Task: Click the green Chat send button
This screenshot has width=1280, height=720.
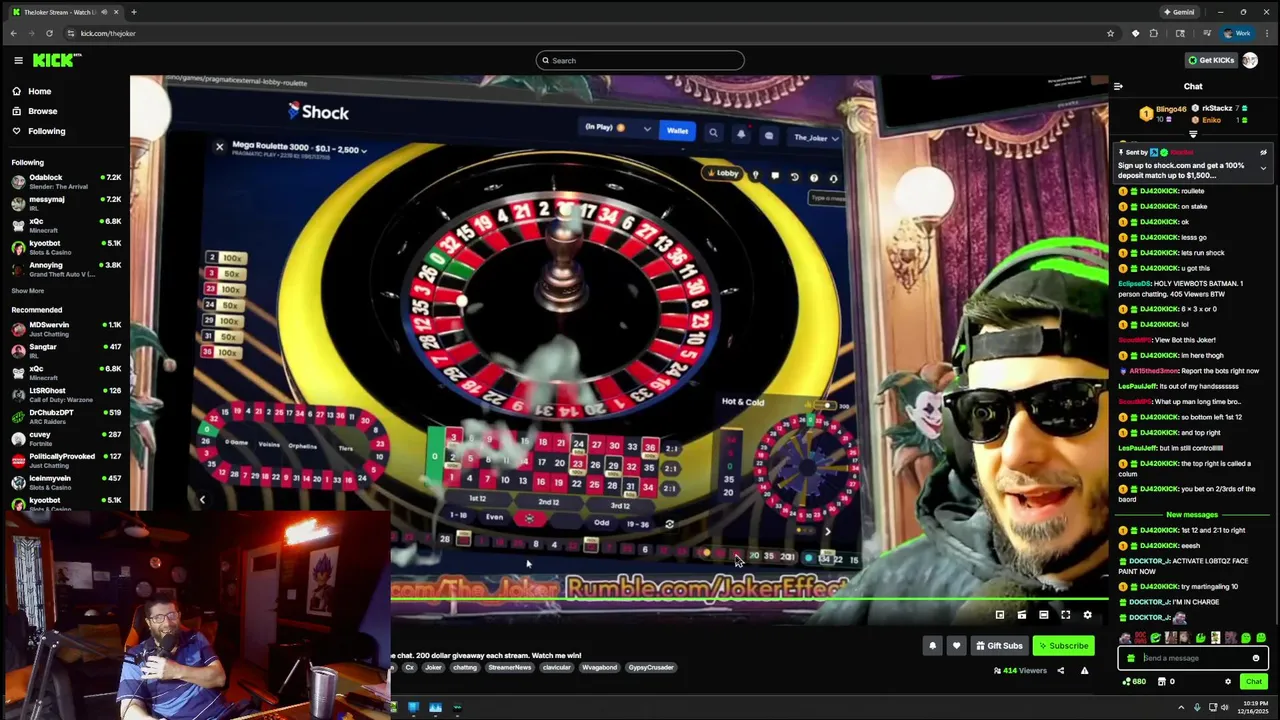Action: coord(1254,682)
